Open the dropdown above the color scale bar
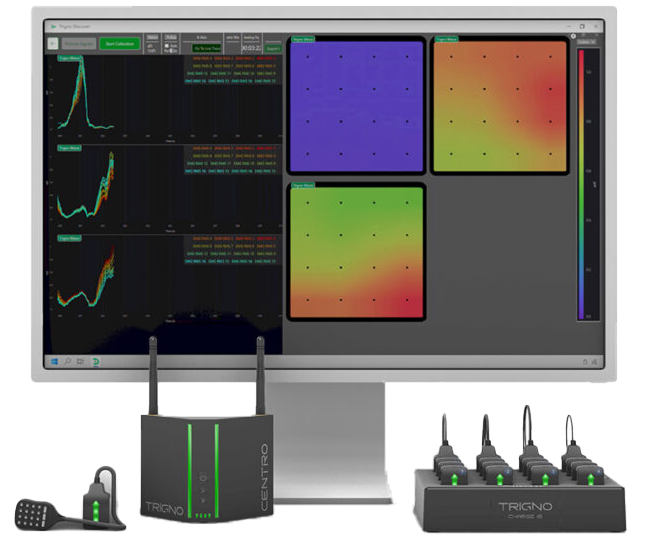Screen dimensions: 646x541 [x=586, y=42]
